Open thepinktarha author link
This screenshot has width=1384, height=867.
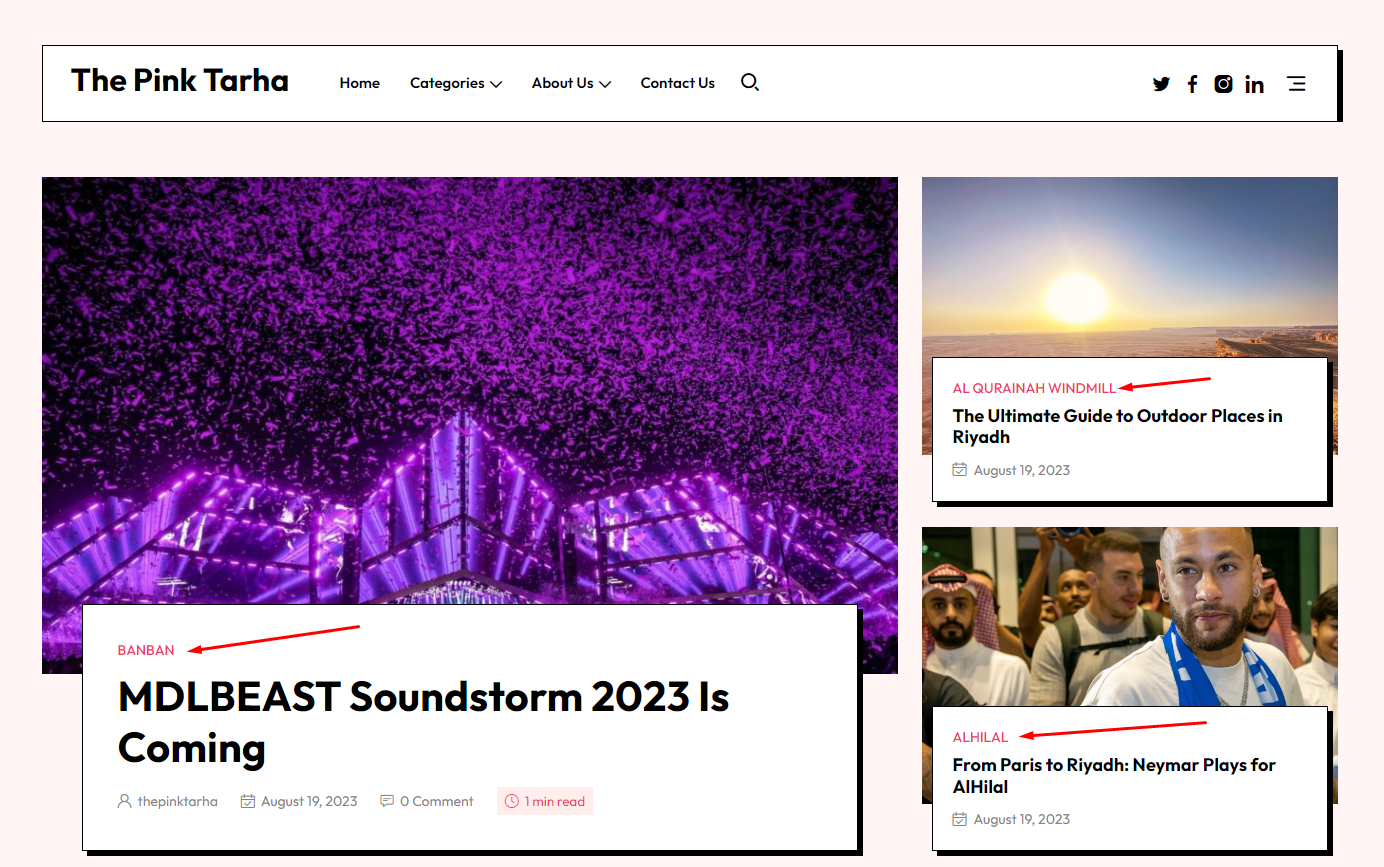[x=178, y=801]
